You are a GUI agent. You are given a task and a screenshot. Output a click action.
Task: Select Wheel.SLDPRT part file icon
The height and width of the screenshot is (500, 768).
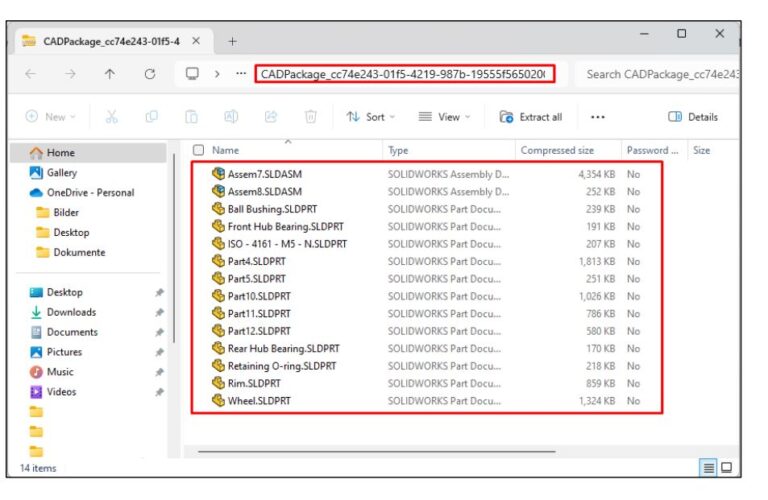click(x=218, y=401)
